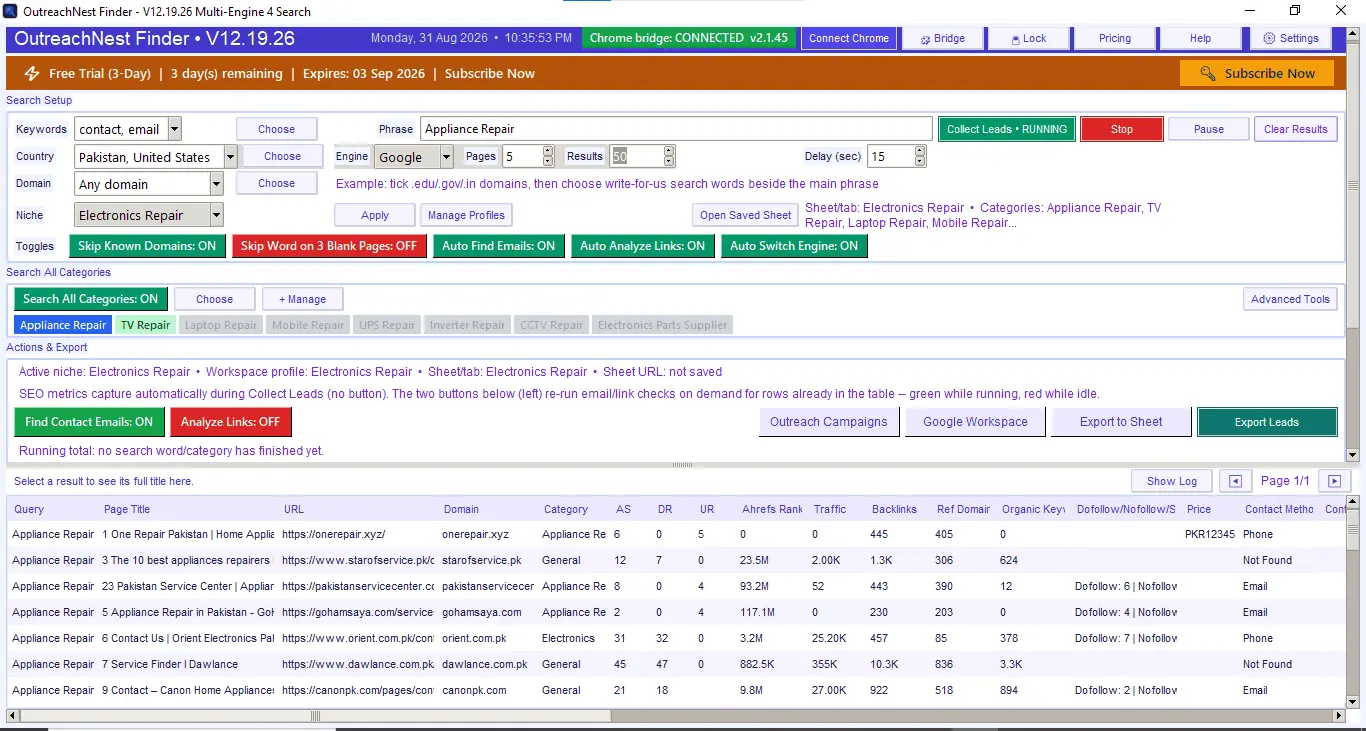Expand the Domain dropdown
1366x731 pixels.
pyautogui.click(x=217, y=184)
